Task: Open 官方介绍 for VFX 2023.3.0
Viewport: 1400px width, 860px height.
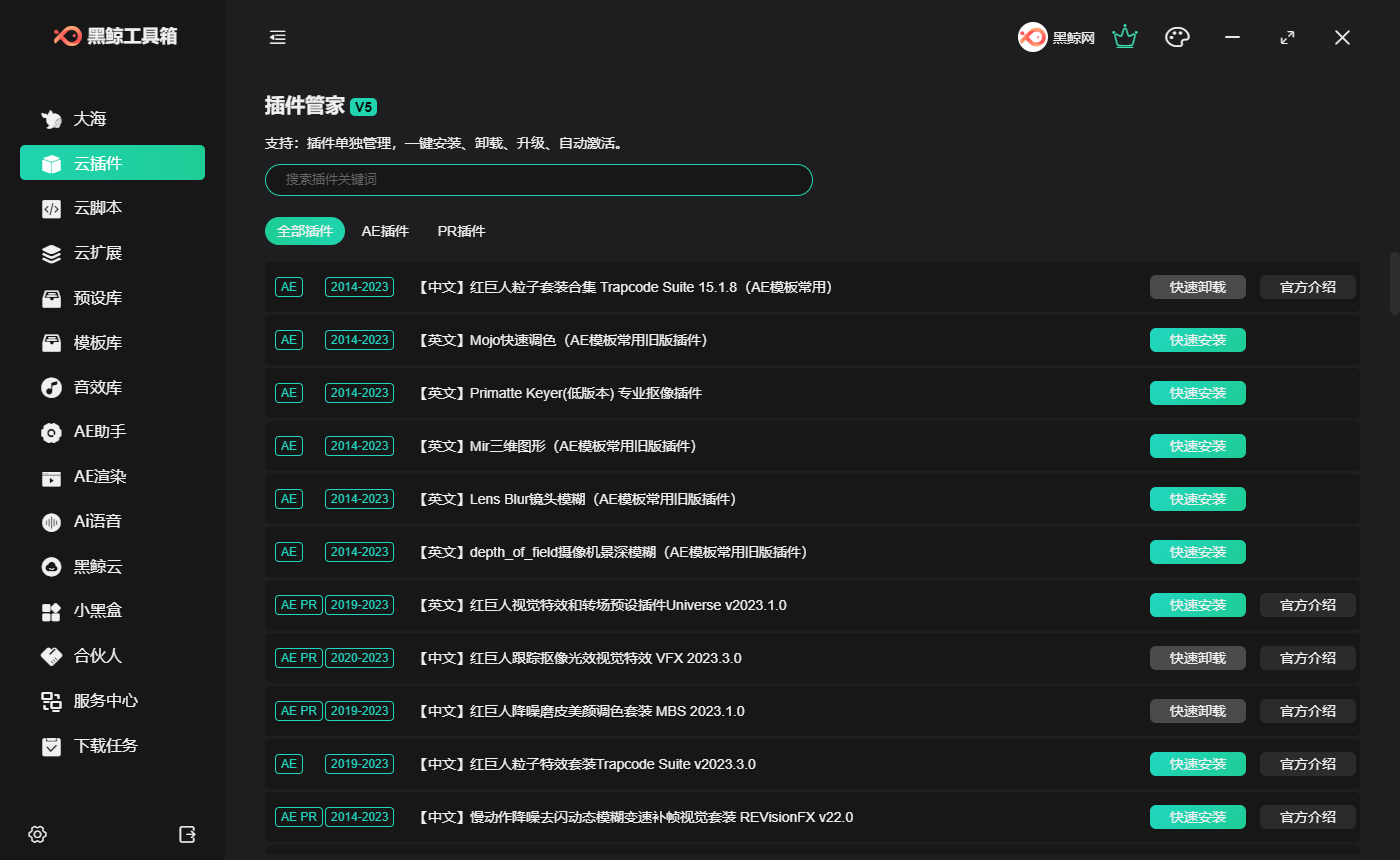Action: point(1308,658)
